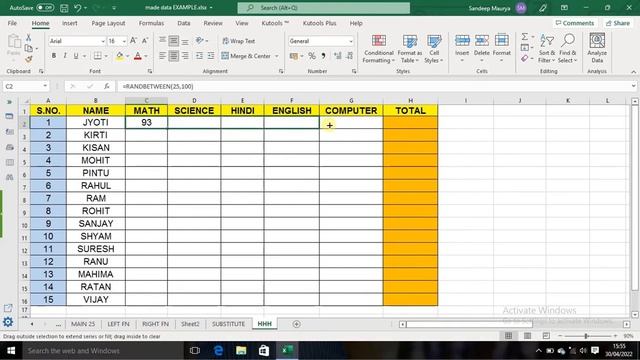Click the Kutools settings gear icon
The image size is (640, 360).
pyautogui.click(x=8, y=322)
